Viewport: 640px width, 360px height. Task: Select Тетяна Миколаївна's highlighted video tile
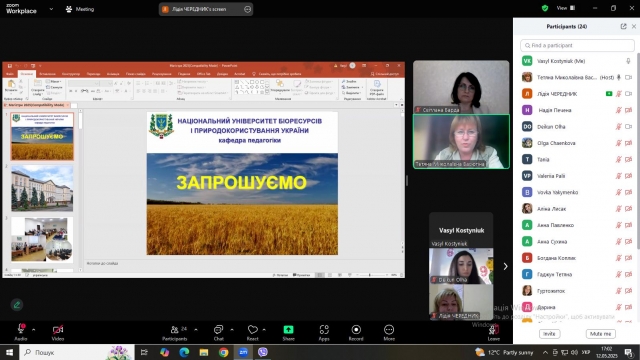point(461,142)
